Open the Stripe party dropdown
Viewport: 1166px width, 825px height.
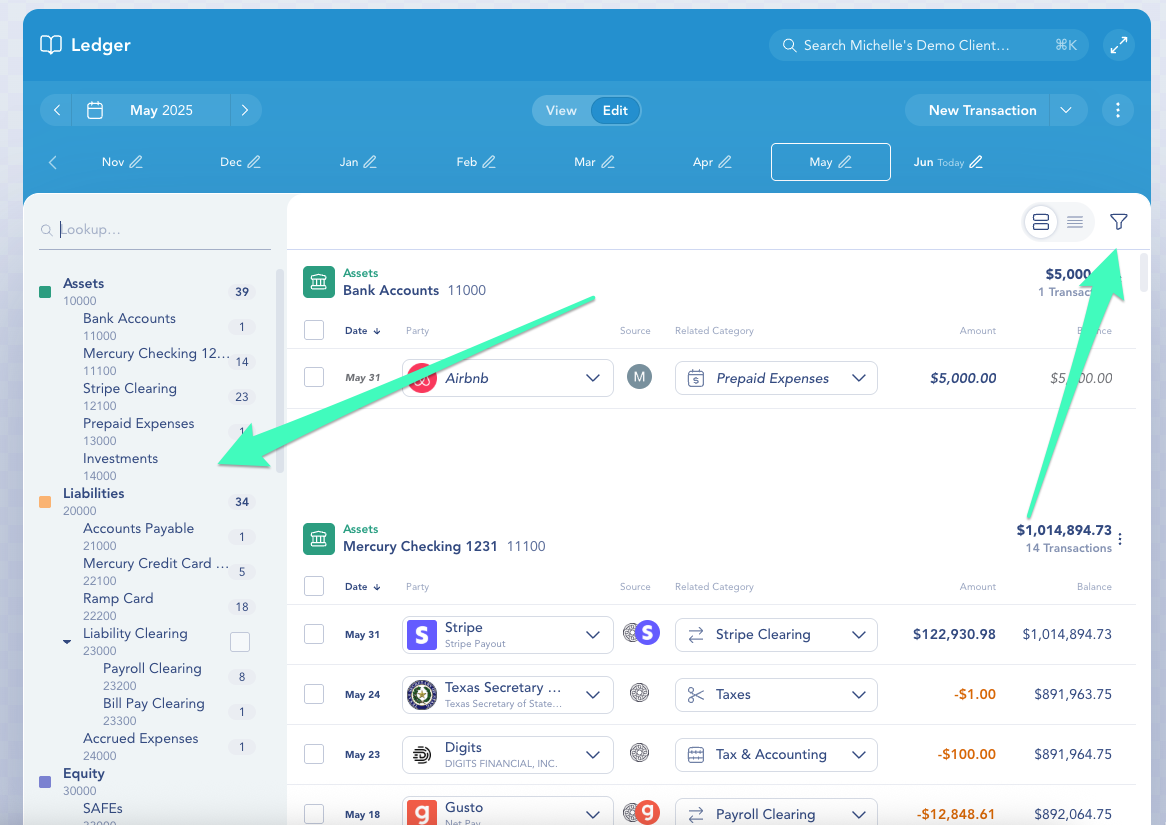point(593,635)
